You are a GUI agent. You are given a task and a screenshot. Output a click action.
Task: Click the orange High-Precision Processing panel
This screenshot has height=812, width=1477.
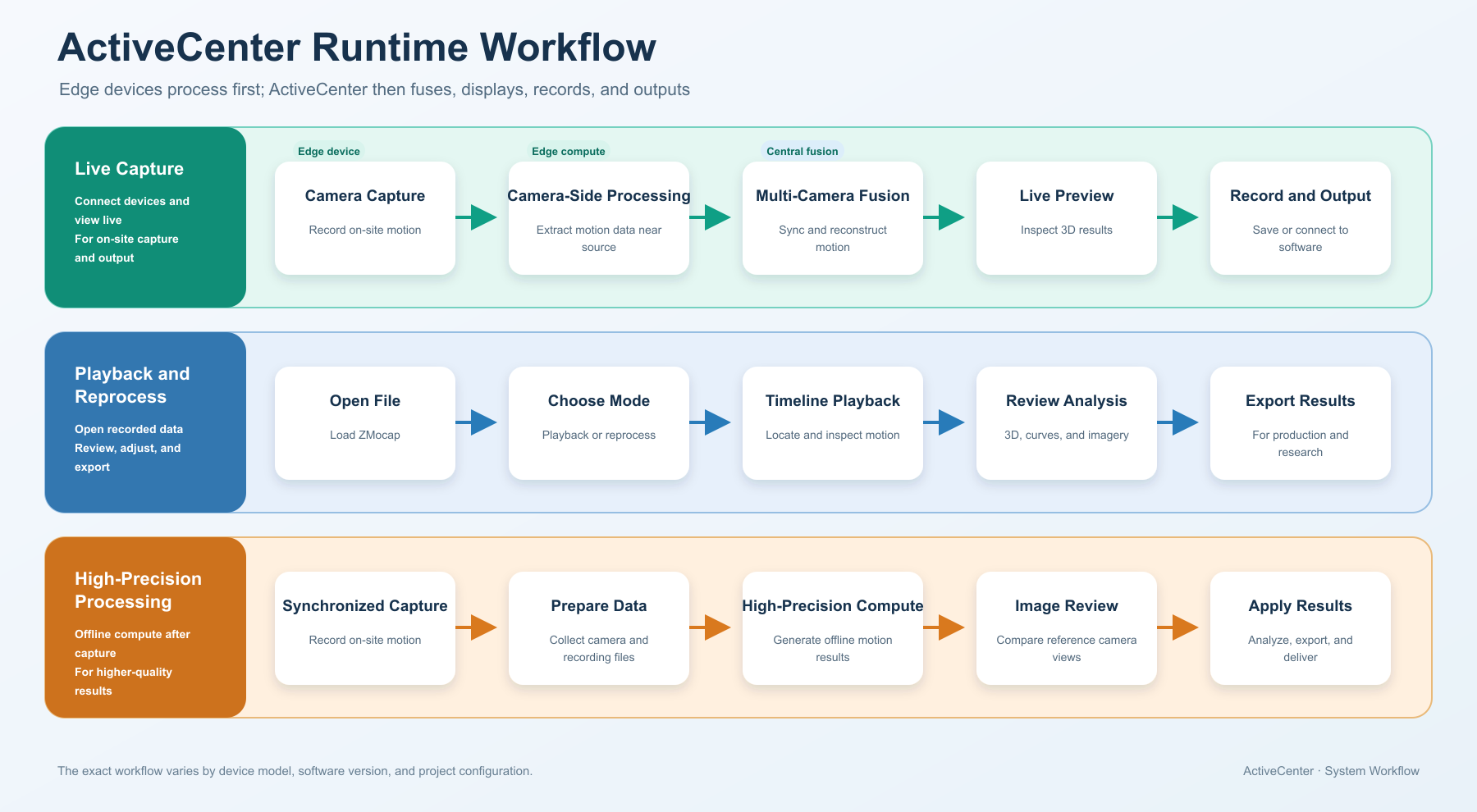tap(145, 627)
